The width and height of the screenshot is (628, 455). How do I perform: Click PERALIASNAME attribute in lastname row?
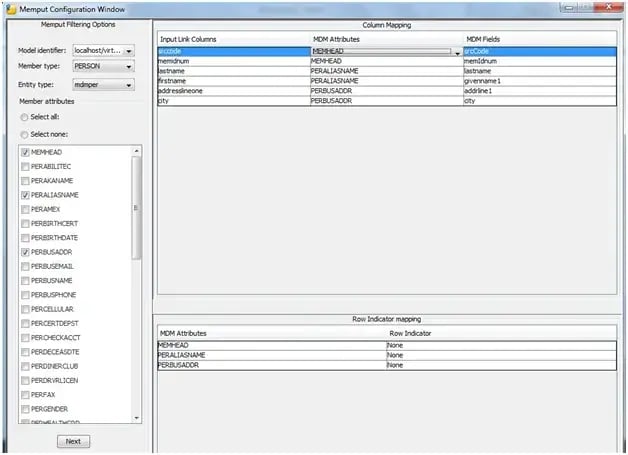[387, 71]
